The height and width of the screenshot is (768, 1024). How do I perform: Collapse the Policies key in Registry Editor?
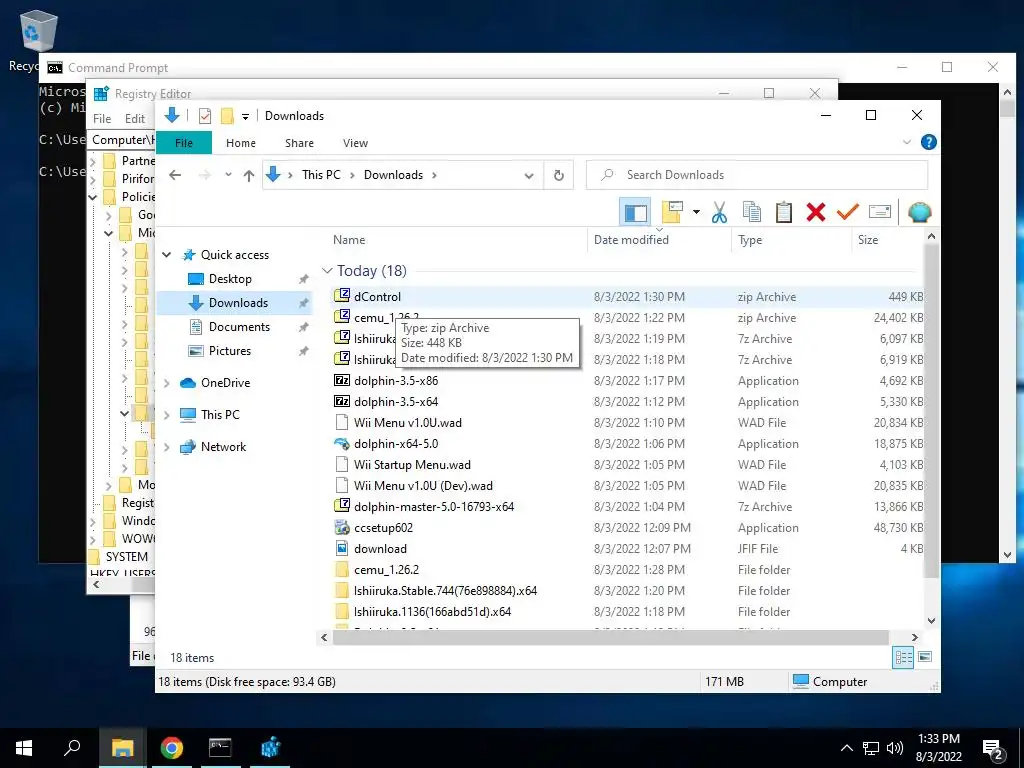pos(93,197)
